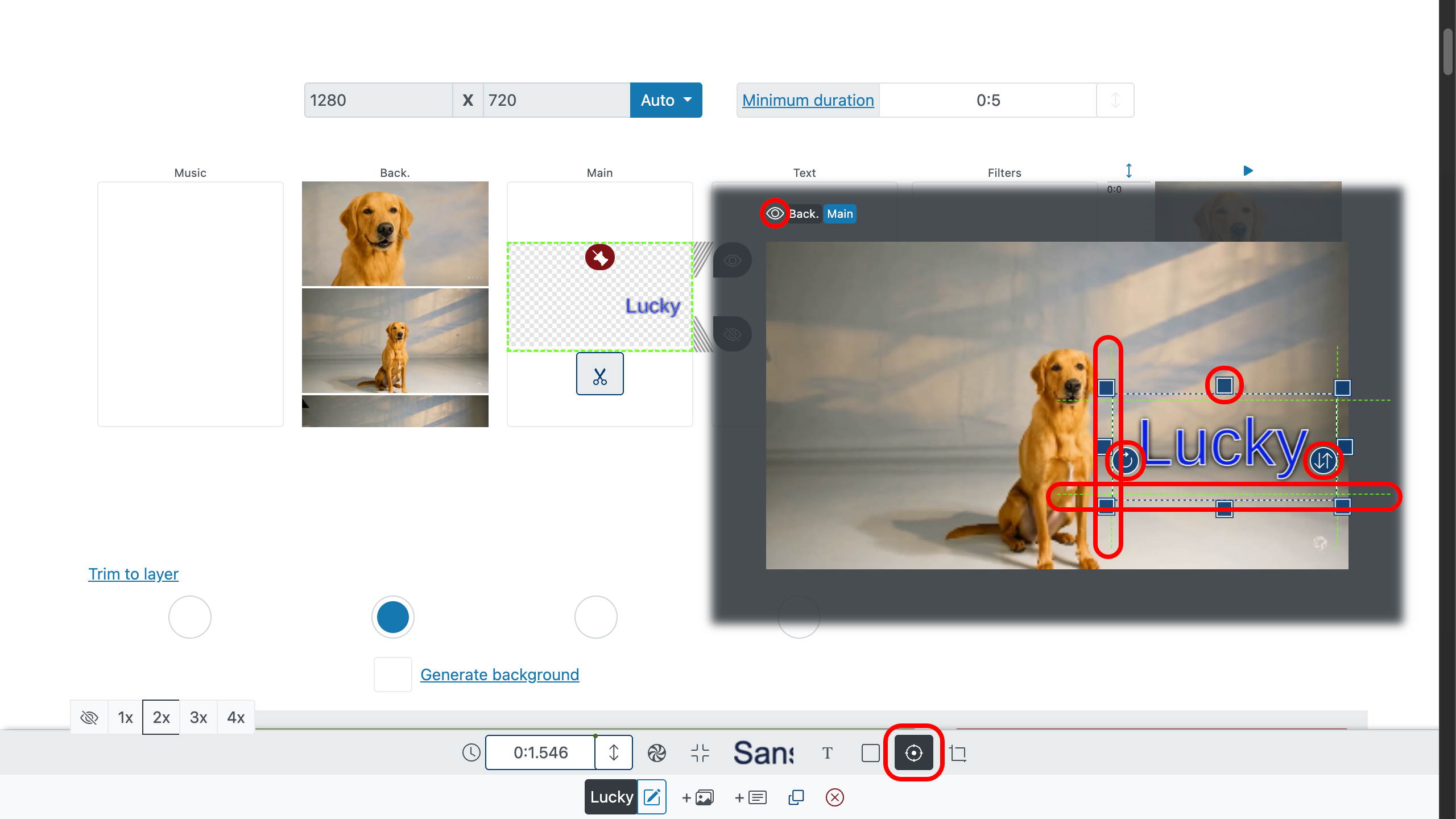Select the scissors cut tool in Main column
This screenshot has height=819, width=1456.
pyautogui.click(x=599, y=374)
